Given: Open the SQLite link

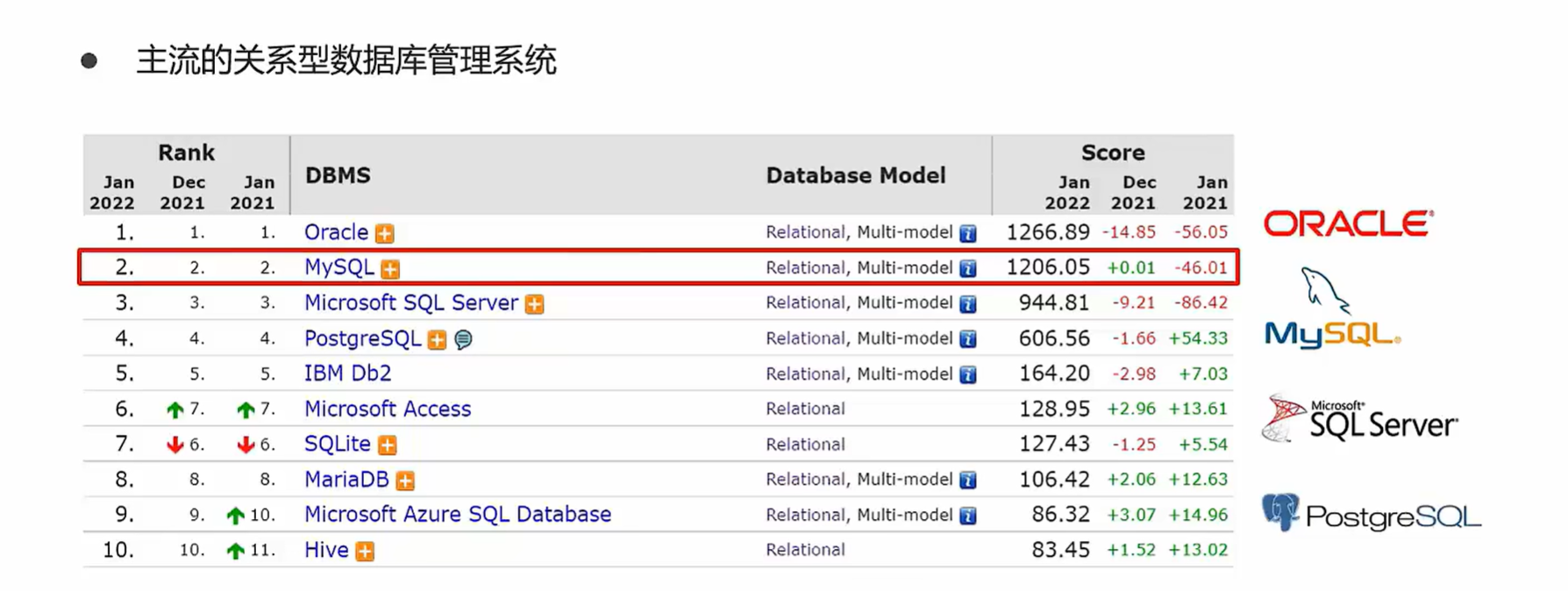Looking at the screenshot, I should pyautogui.click(x=337, y=444).
